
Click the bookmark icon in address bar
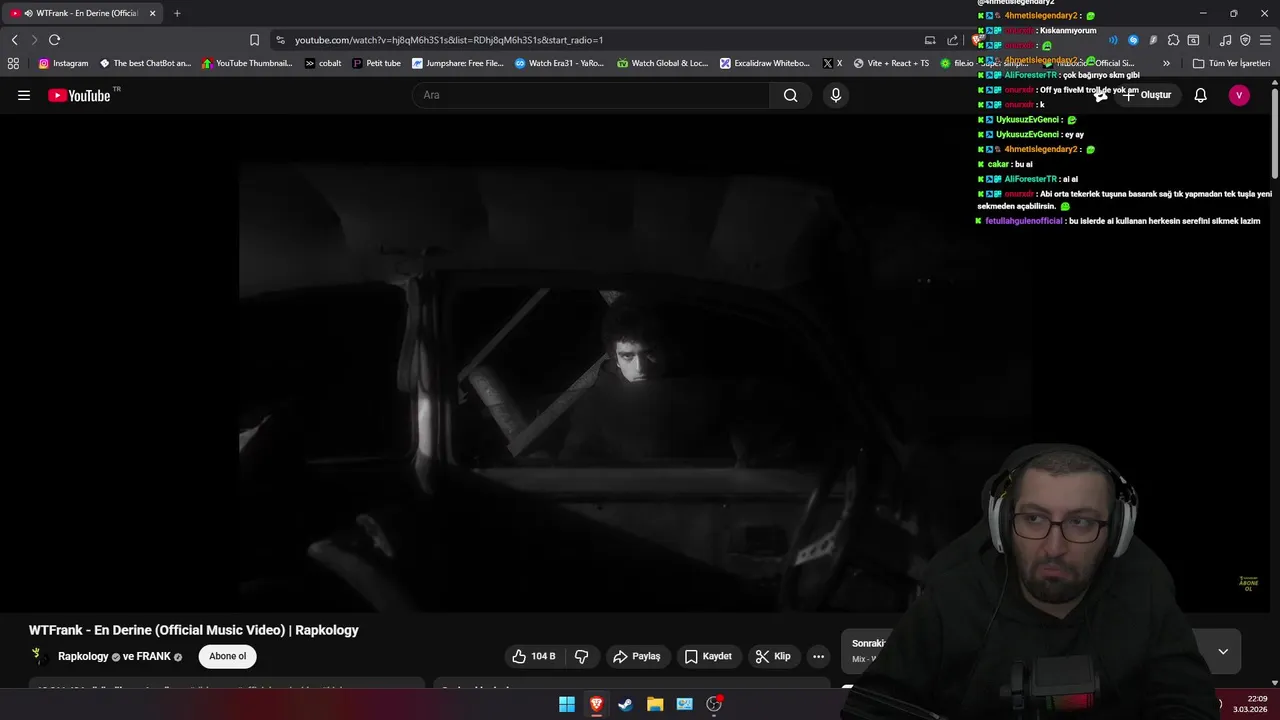(x=254, y=40)
